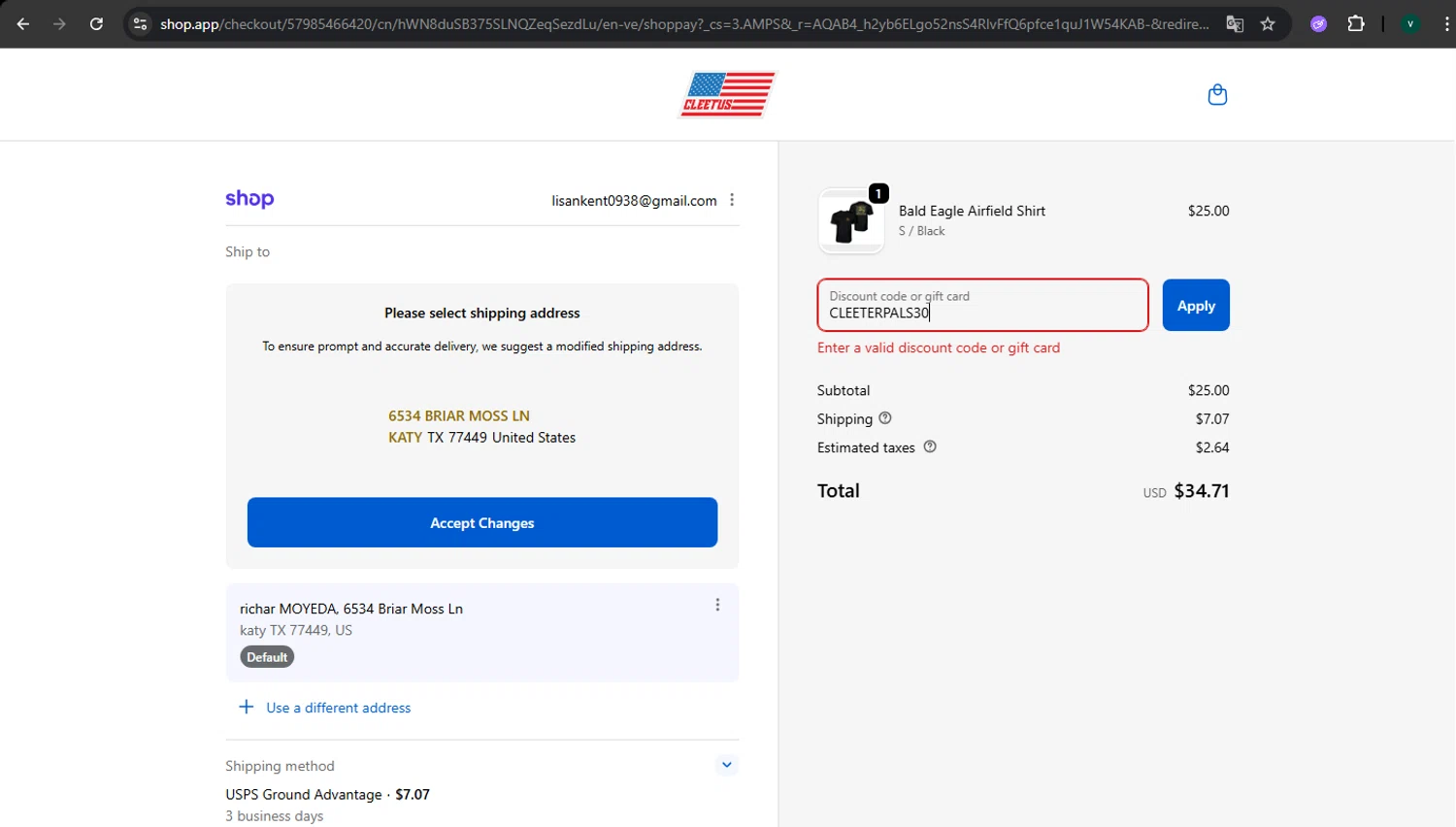This screenshot has height=827, width=1456.
Task: Open the shopping bag cart icon
Action: coord(1217,94)
